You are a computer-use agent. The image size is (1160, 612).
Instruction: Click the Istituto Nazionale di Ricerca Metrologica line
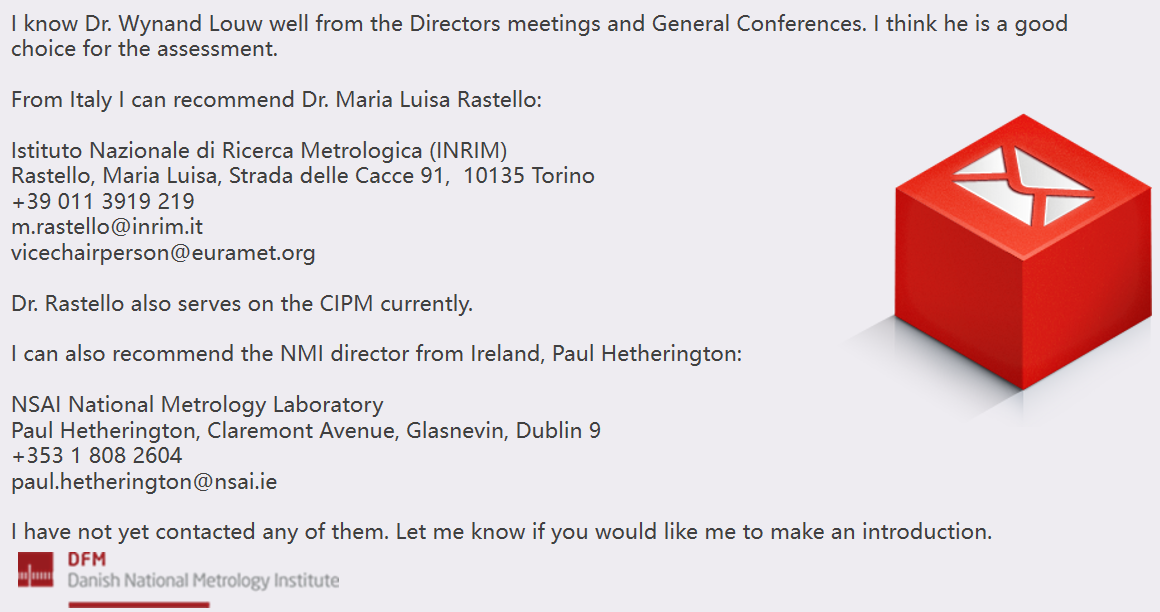pyautogui.click(x=259, y=150)
